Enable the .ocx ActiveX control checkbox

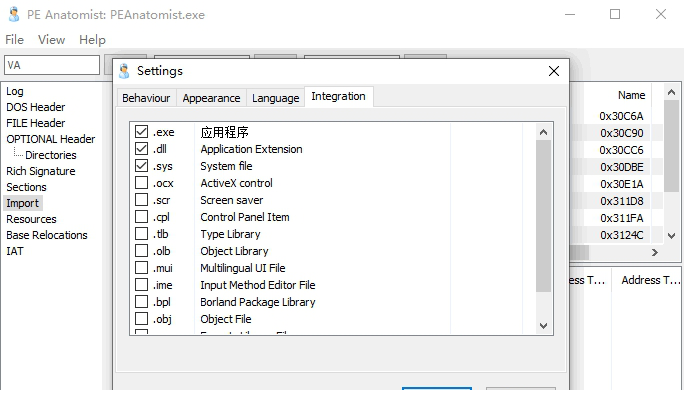coord(141,183)
